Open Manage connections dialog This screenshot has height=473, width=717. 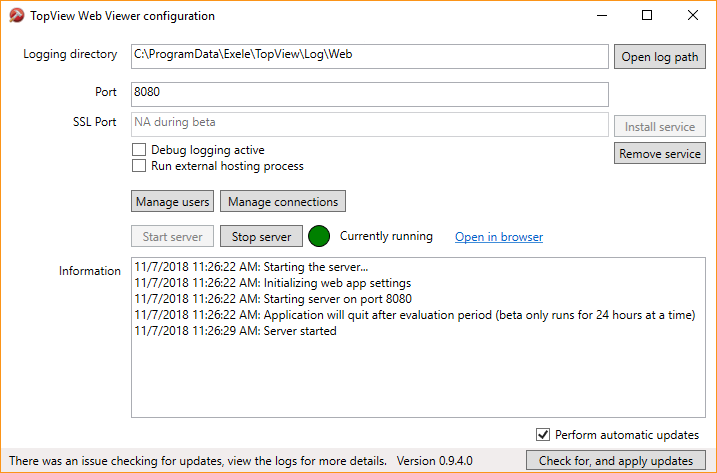point(283,201)
